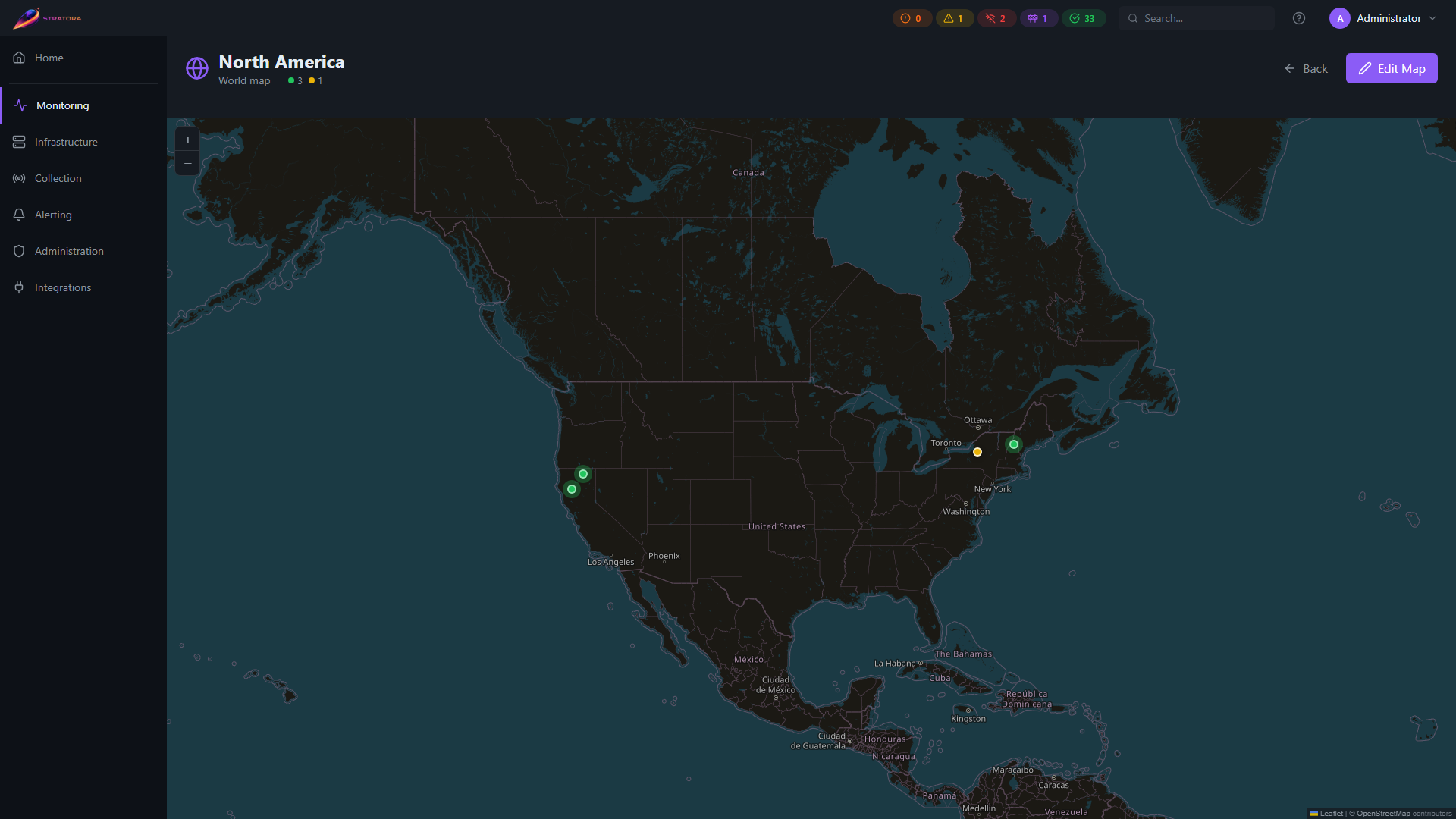This screenshot has height=819, width=1456.
Task: Click the Alerting bell icon
Action: point(19,215)
